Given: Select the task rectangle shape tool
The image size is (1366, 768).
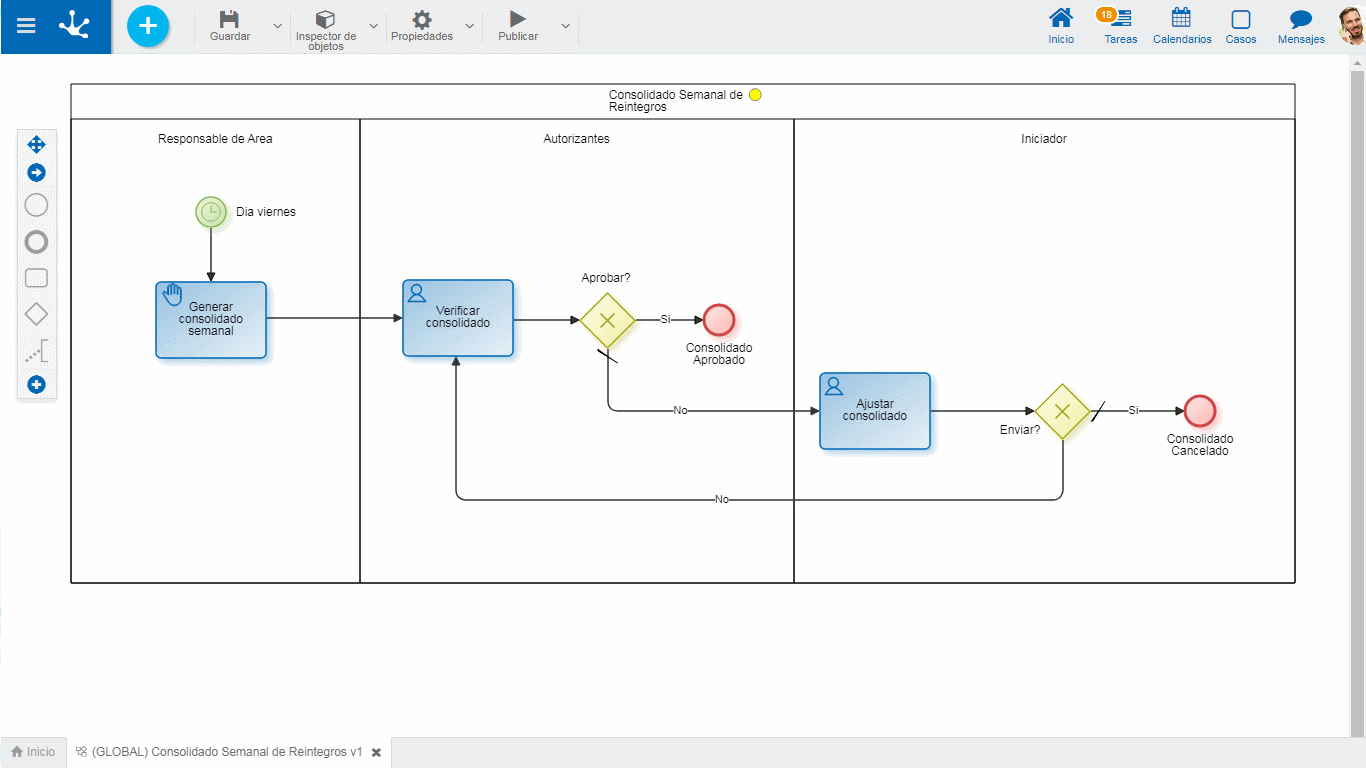Looking at the screenshot, I should (36, 278).
